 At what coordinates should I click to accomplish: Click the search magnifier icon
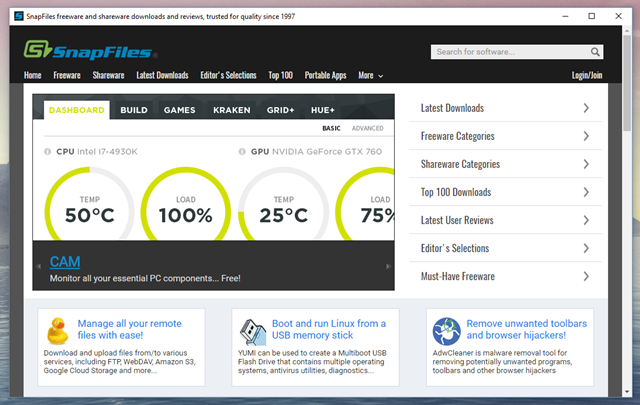click(x=595, y=52)
